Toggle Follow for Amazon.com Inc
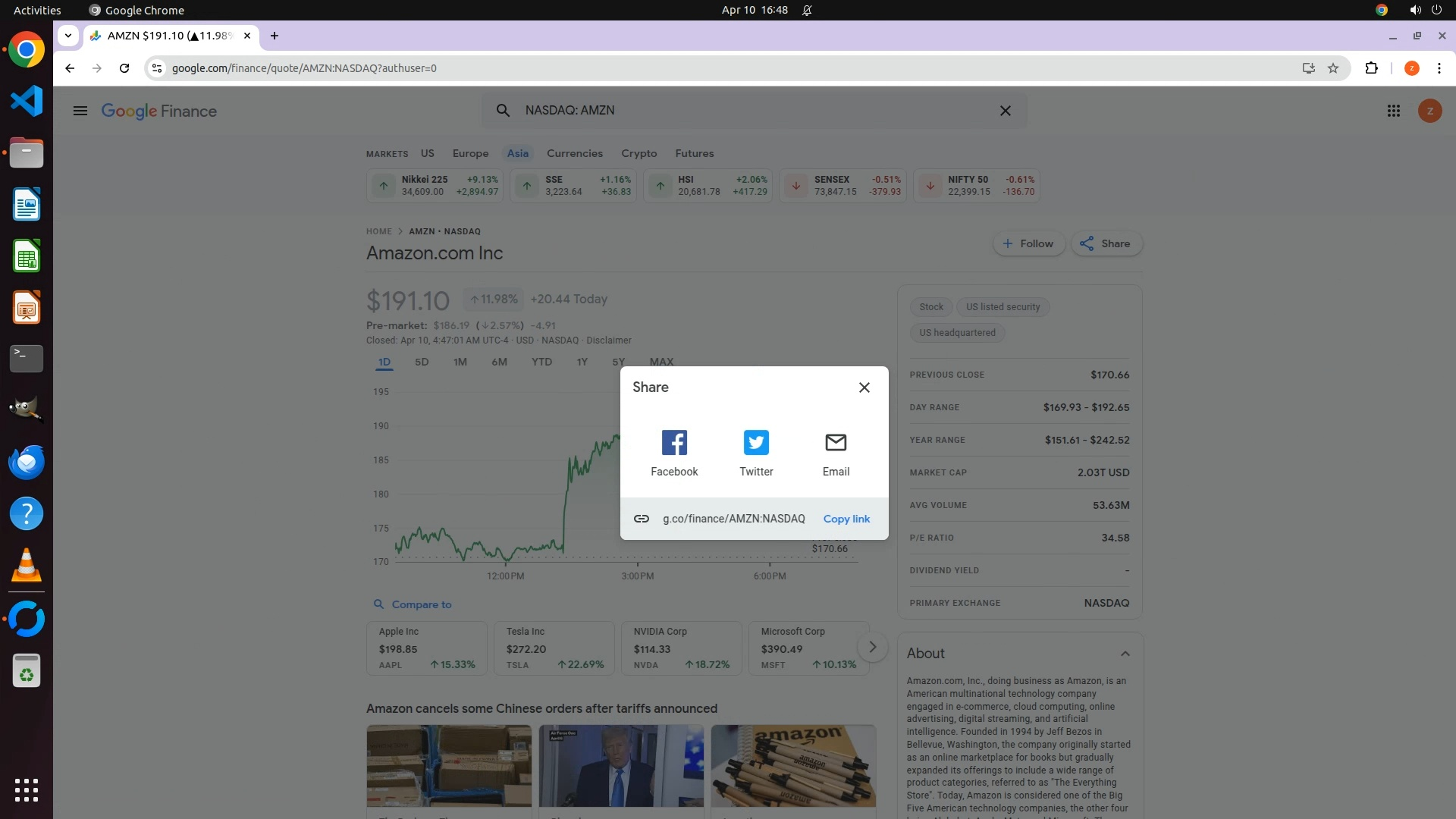The width and height of the screenshot is (1456, 819). [x=1028, y=244]
